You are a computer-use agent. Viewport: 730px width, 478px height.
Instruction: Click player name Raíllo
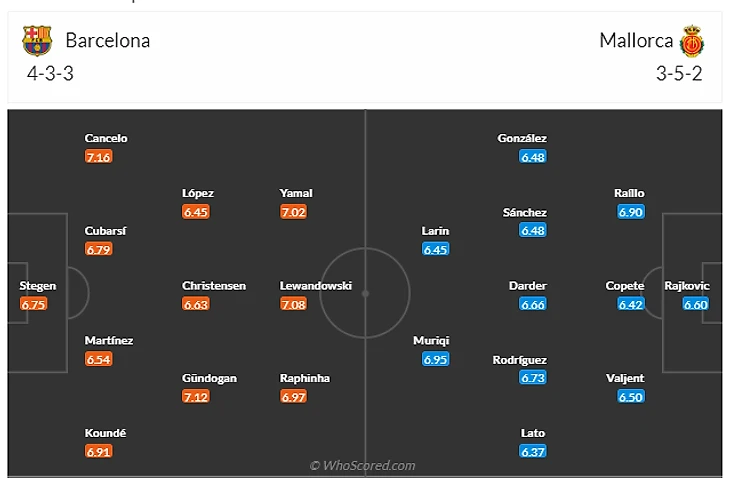click(630, 193)
